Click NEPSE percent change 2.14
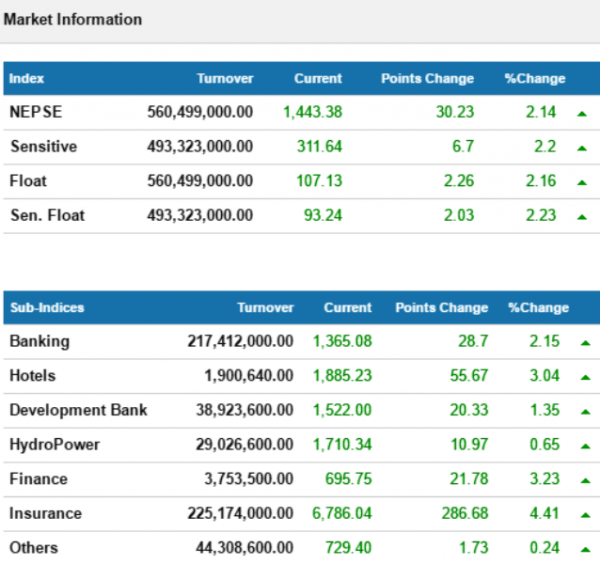Viewport: 600px width, 564px height. pyautogui.click(x=541, y=112)
